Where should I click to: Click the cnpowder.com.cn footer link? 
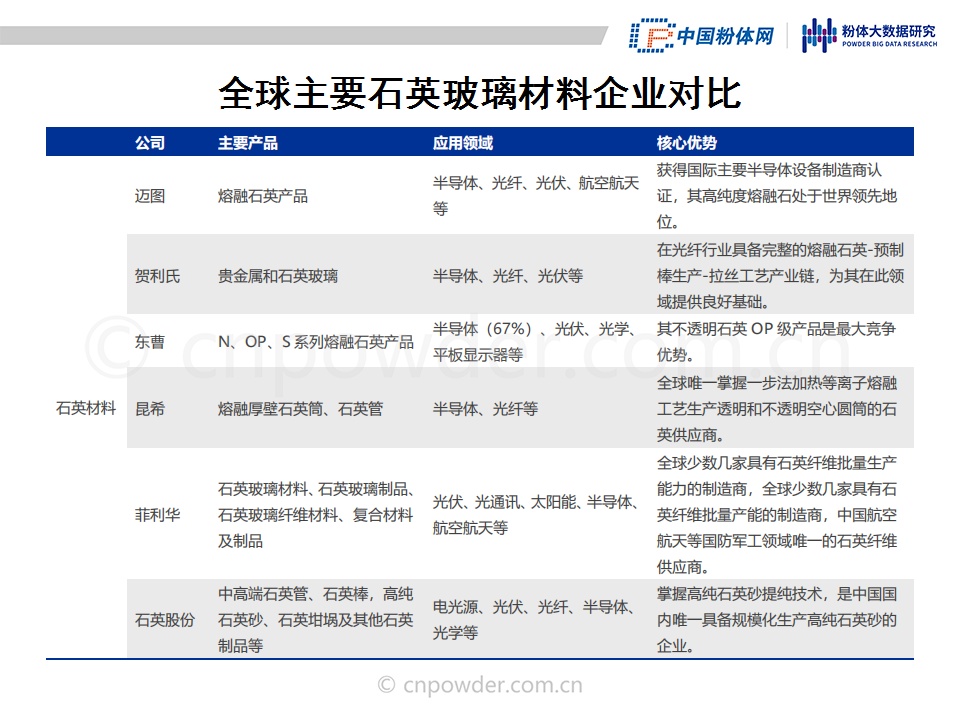point(480,686)
